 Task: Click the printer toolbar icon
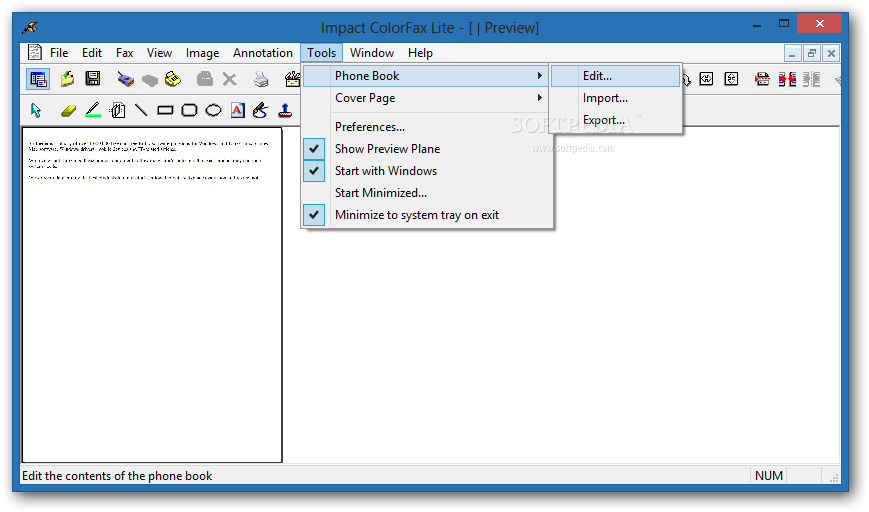pyautogui.click(x=260, y=79)
